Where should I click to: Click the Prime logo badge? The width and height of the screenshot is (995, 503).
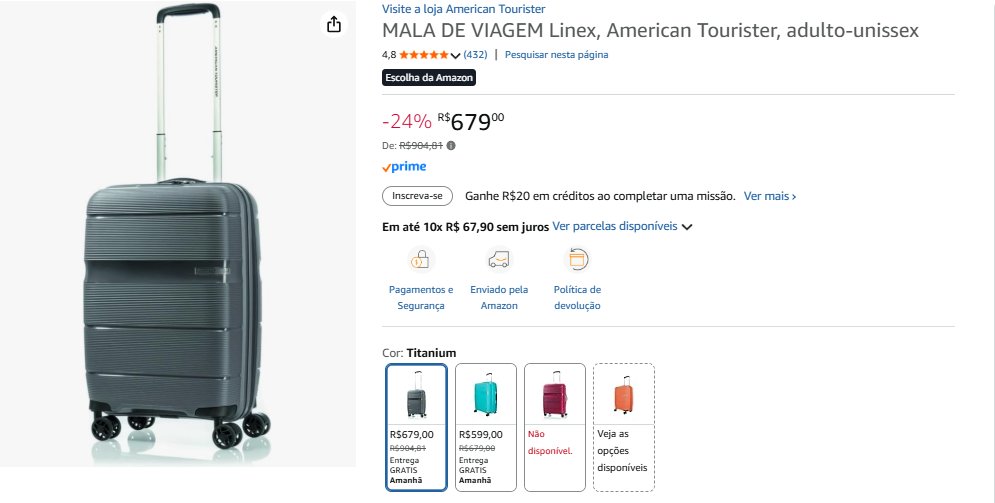pyautogui.click(x=404, y=167)
